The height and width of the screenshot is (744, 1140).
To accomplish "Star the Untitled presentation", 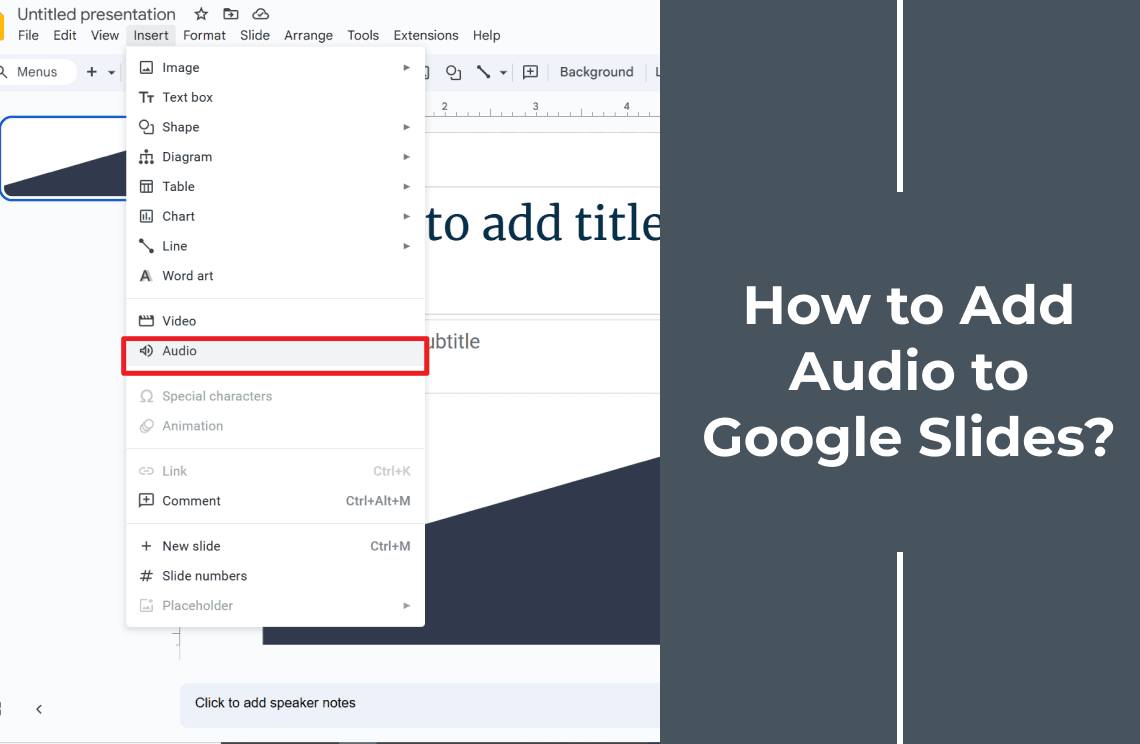I will coord(201,14).
